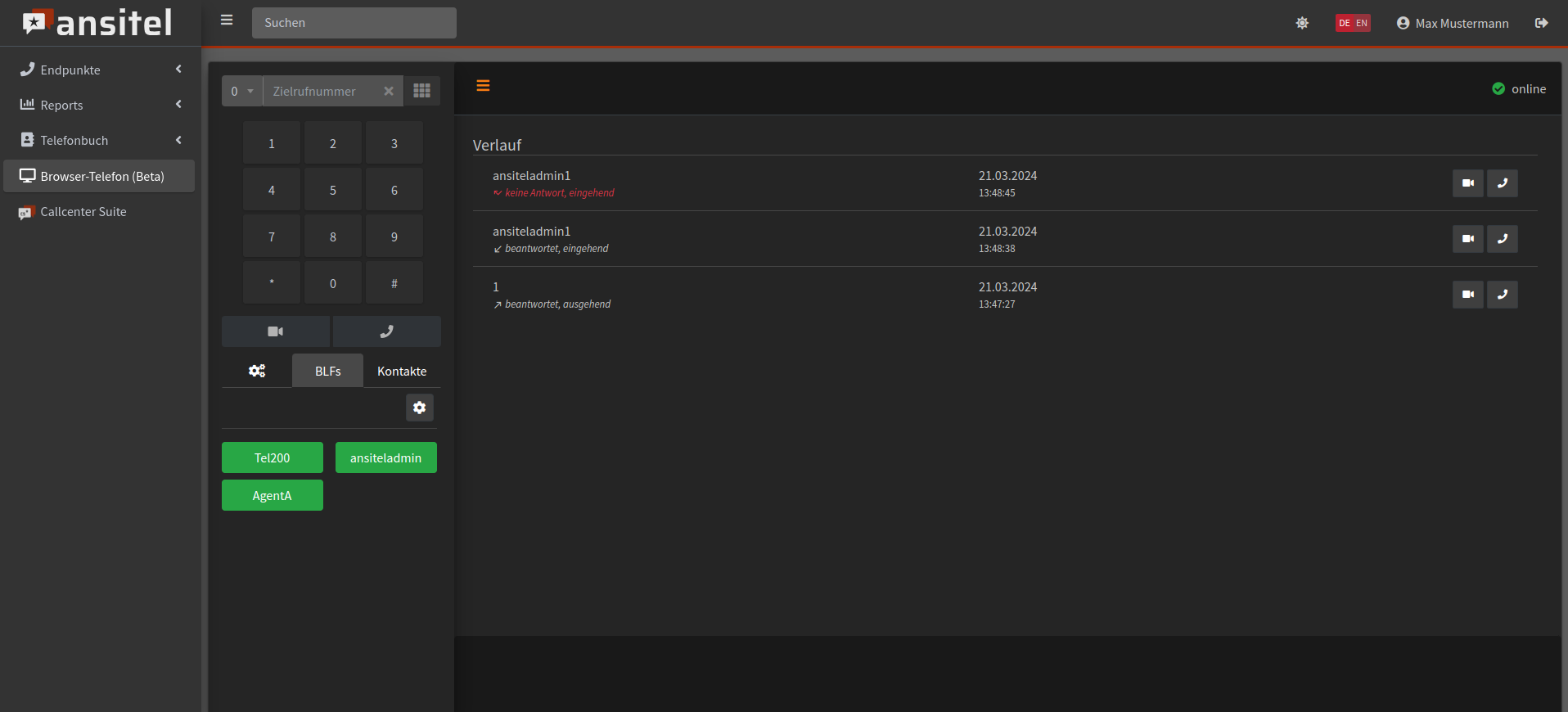This screenshot has height=712, width=1568.
Task: Video call the unanswered ansiteladmin1 entry
Action: pos(1467,183)
